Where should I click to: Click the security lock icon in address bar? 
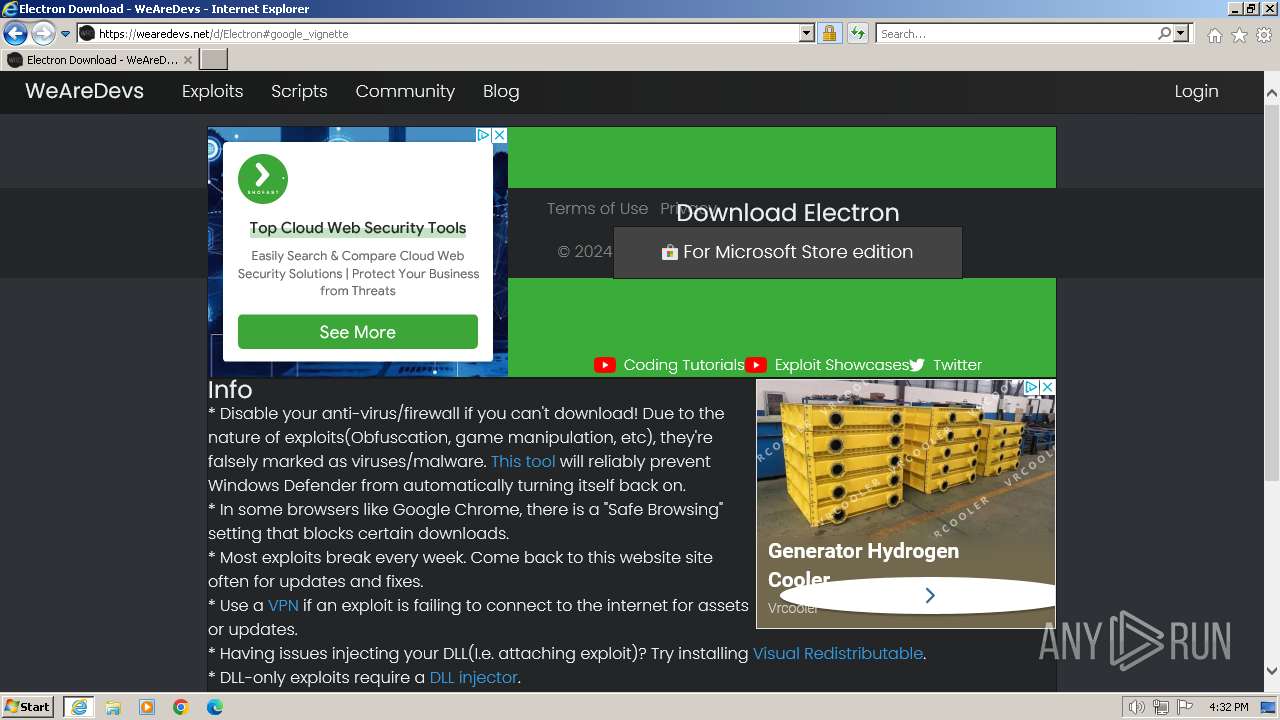pyautogui.click(x=829, y=34)
